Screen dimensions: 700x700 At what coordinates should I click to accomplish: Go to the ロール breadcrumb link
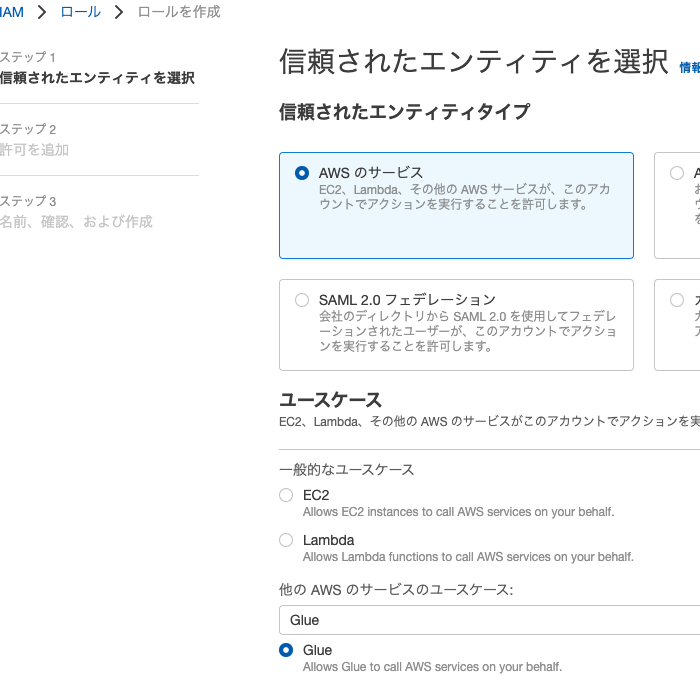(80, 12)
